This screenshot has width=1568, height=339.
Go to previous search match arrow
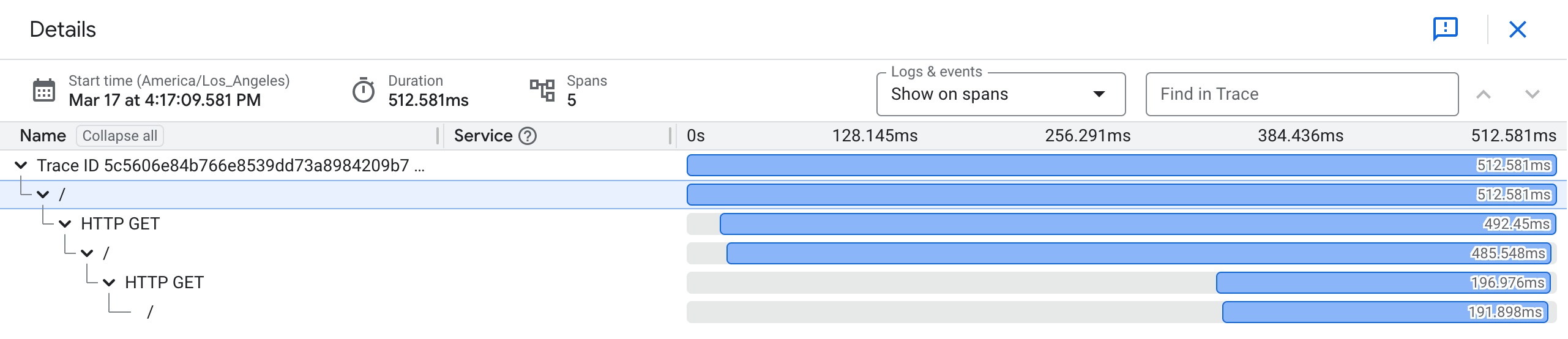point(1483,94)
